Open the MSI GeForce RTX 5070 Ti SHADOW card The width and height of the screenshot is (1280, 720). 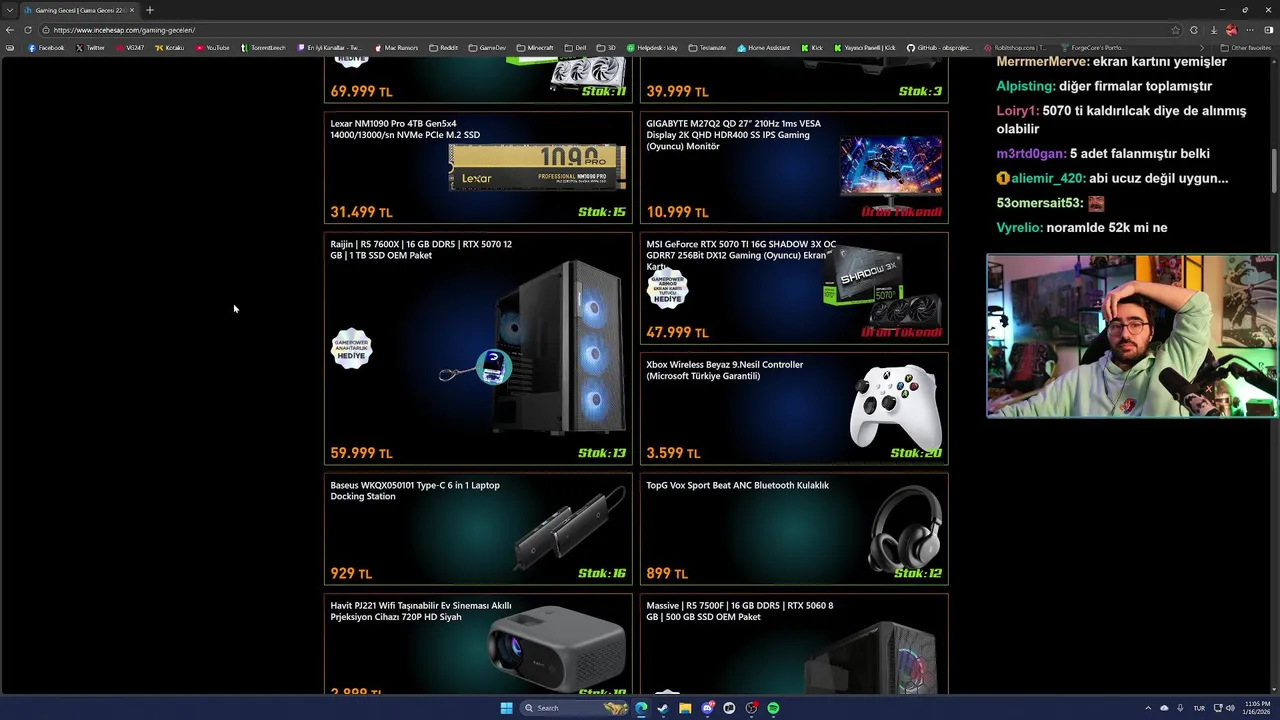(x=794, y=288)
